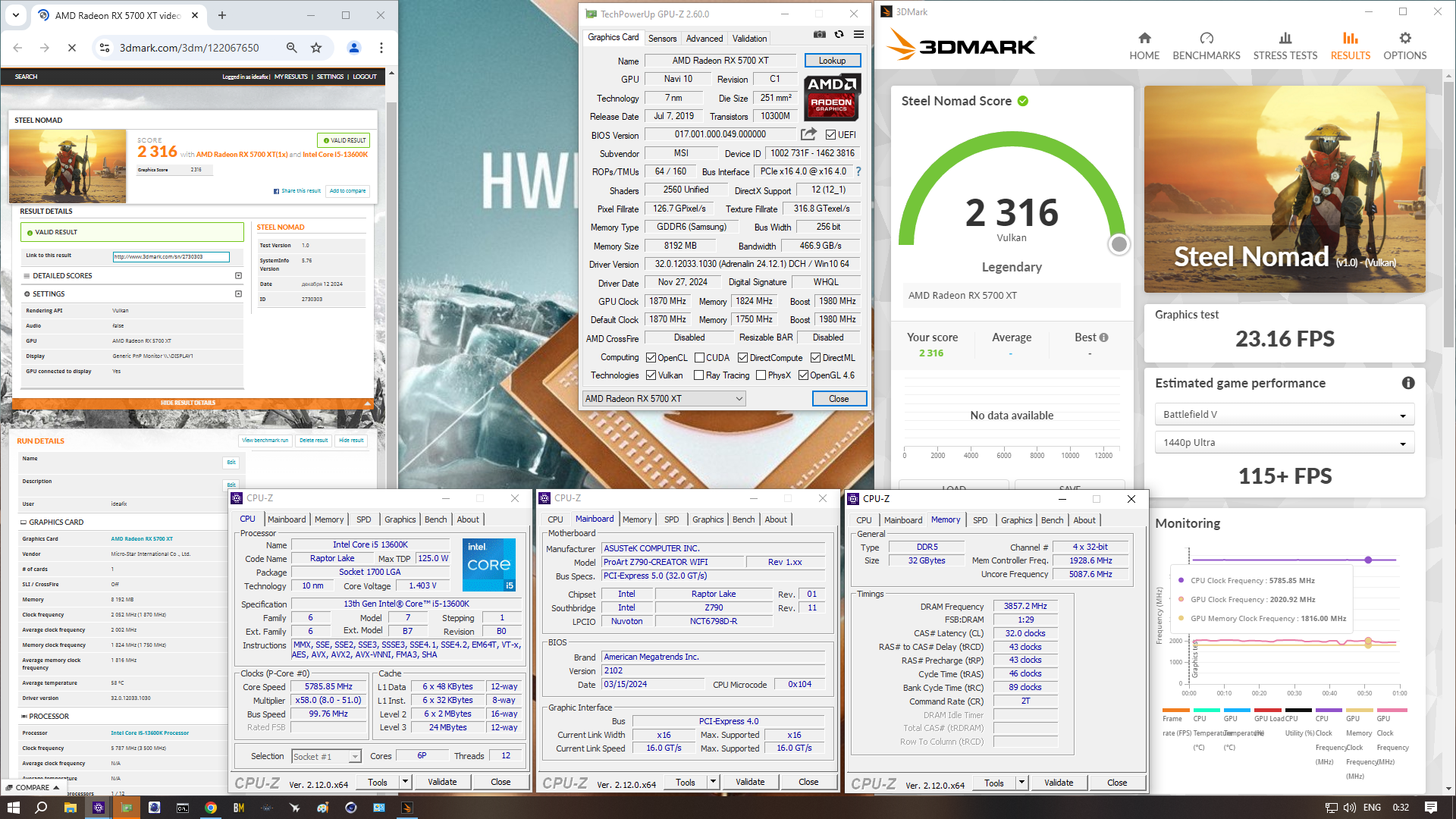Expand the DETAILED SCORES section

(238, 276)
